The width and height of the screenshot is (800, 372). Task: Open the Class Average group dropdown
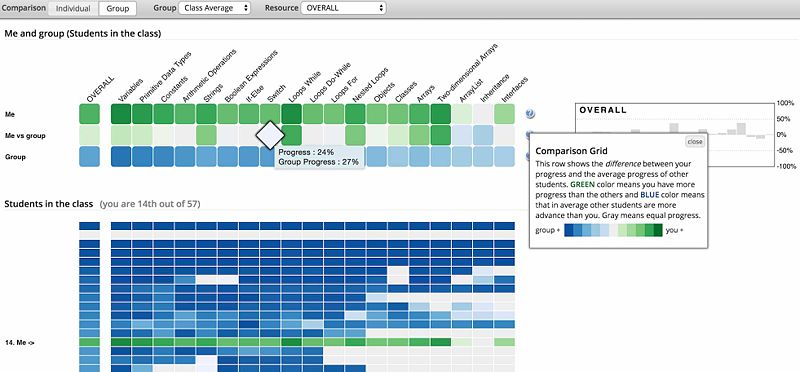tap(215, 8)
